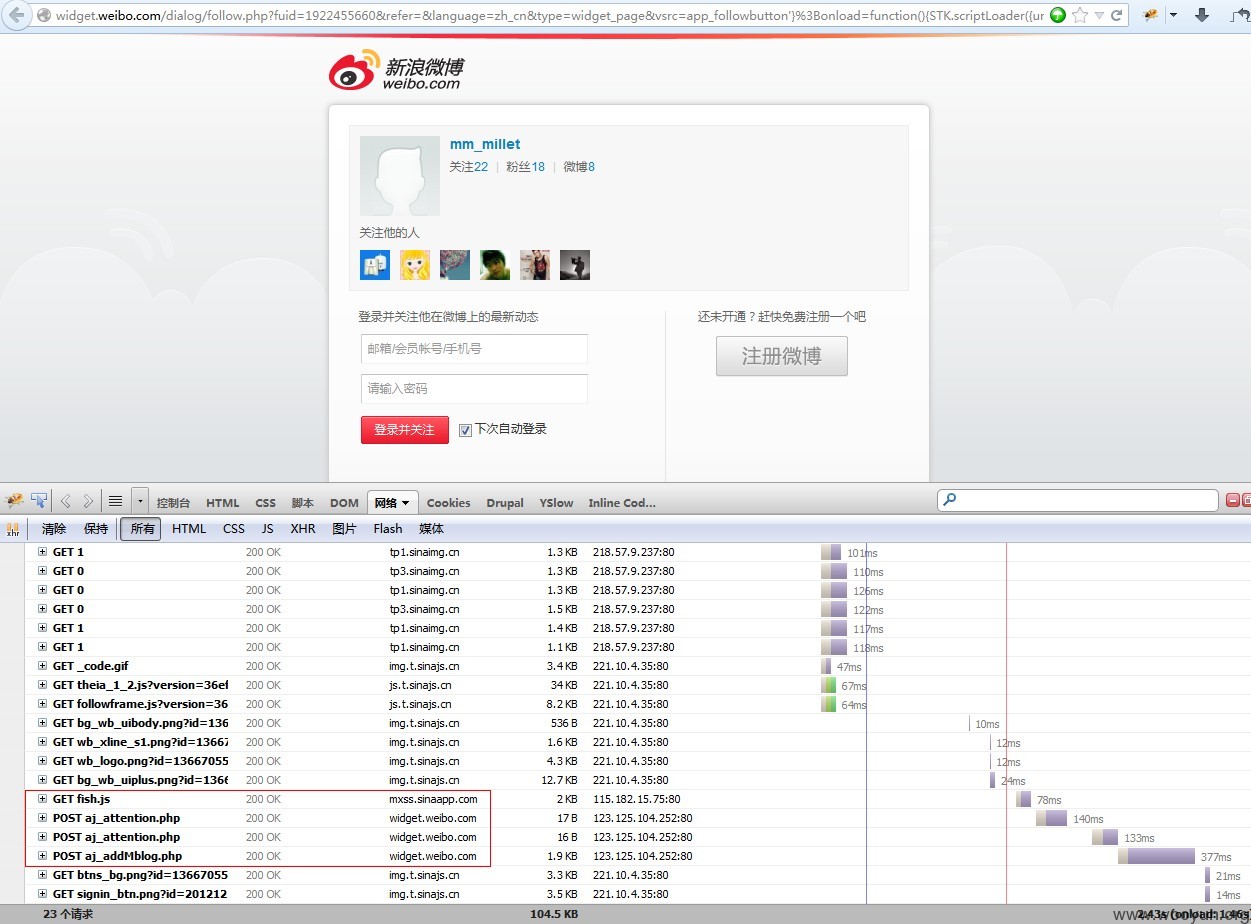1251x924 pixels.
Task: Switch to the 脚本 Firebug tab
Action: click(x=302, y=503)
